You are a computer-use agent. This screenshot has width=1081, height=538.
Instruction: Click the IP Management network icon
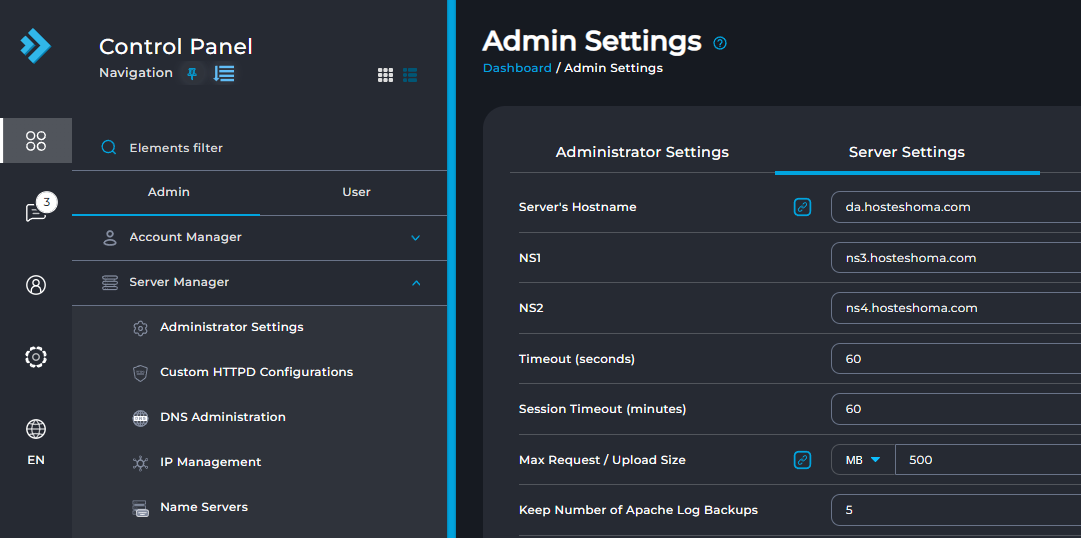[140, 464]
